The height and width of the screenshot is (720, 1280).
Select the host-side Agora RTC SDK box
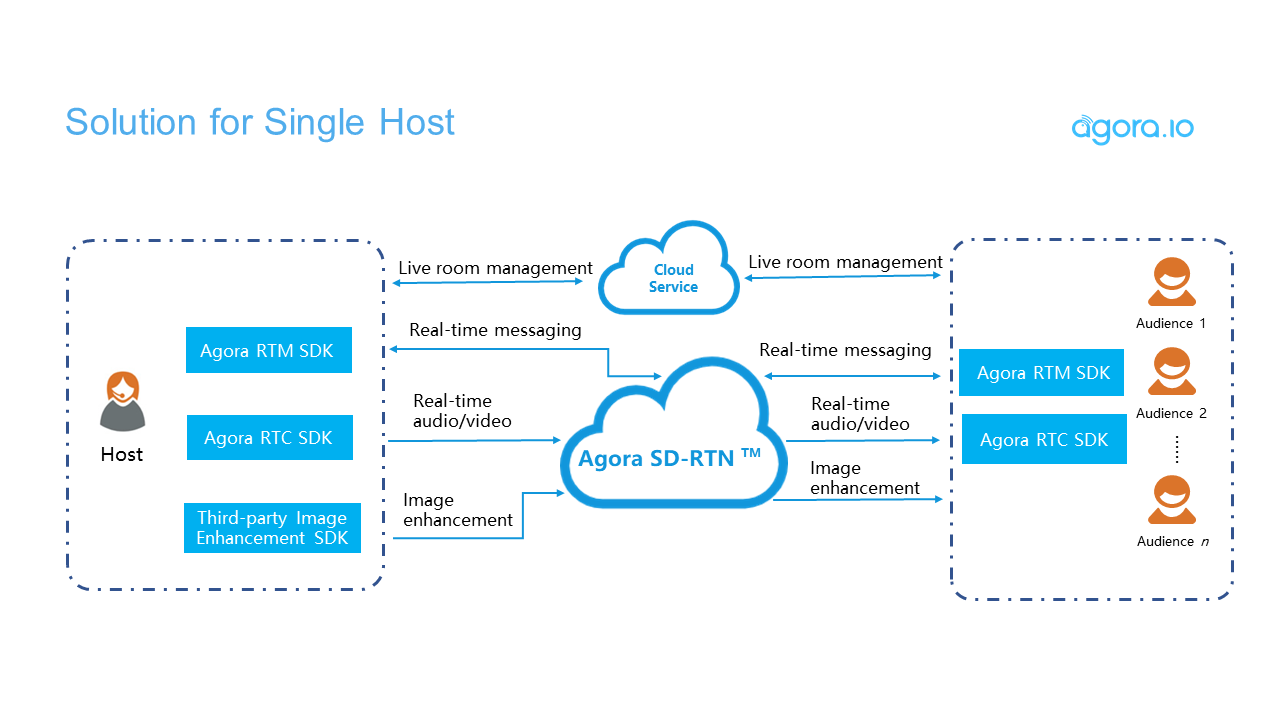click(x=270, y=438)
